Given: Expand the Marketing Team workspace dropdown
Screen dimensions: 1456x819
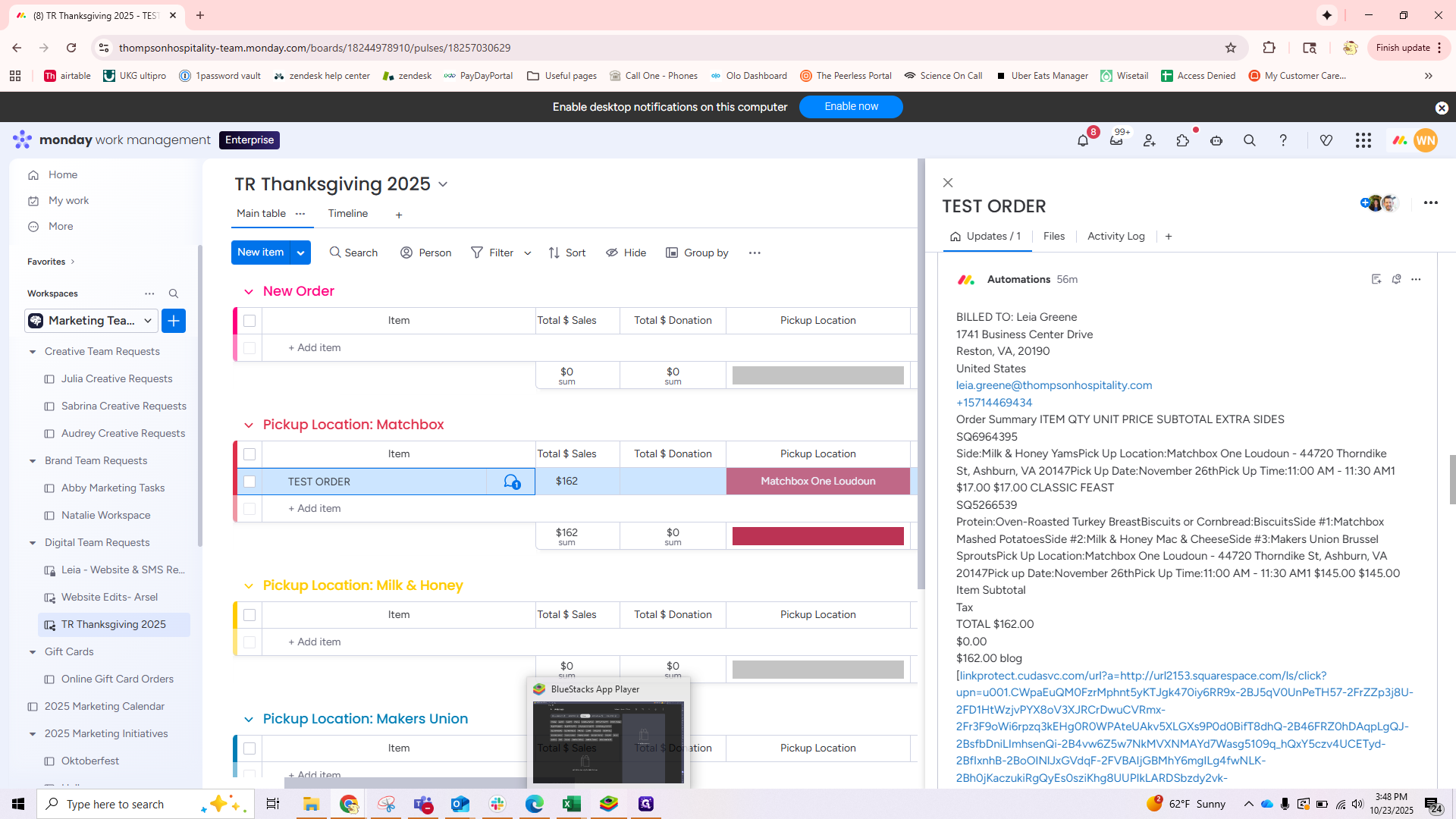Looking at the screenshot, I should 148,321.
